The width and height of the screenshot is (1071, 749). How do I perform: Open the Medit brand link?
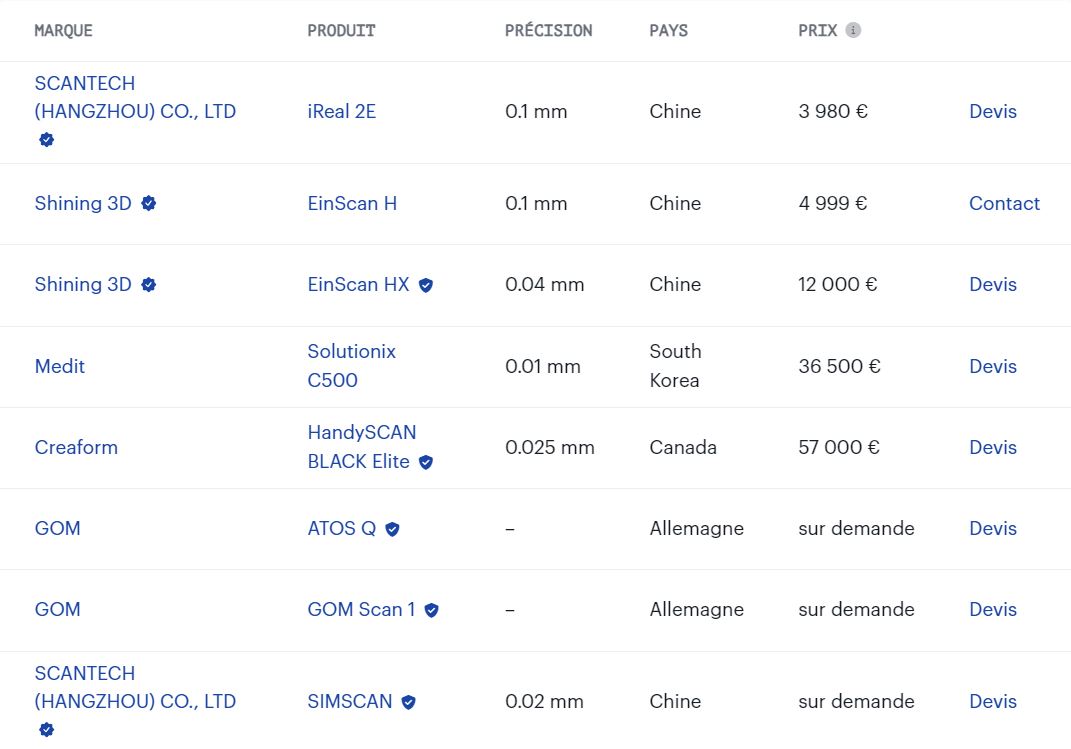point(59,366)
